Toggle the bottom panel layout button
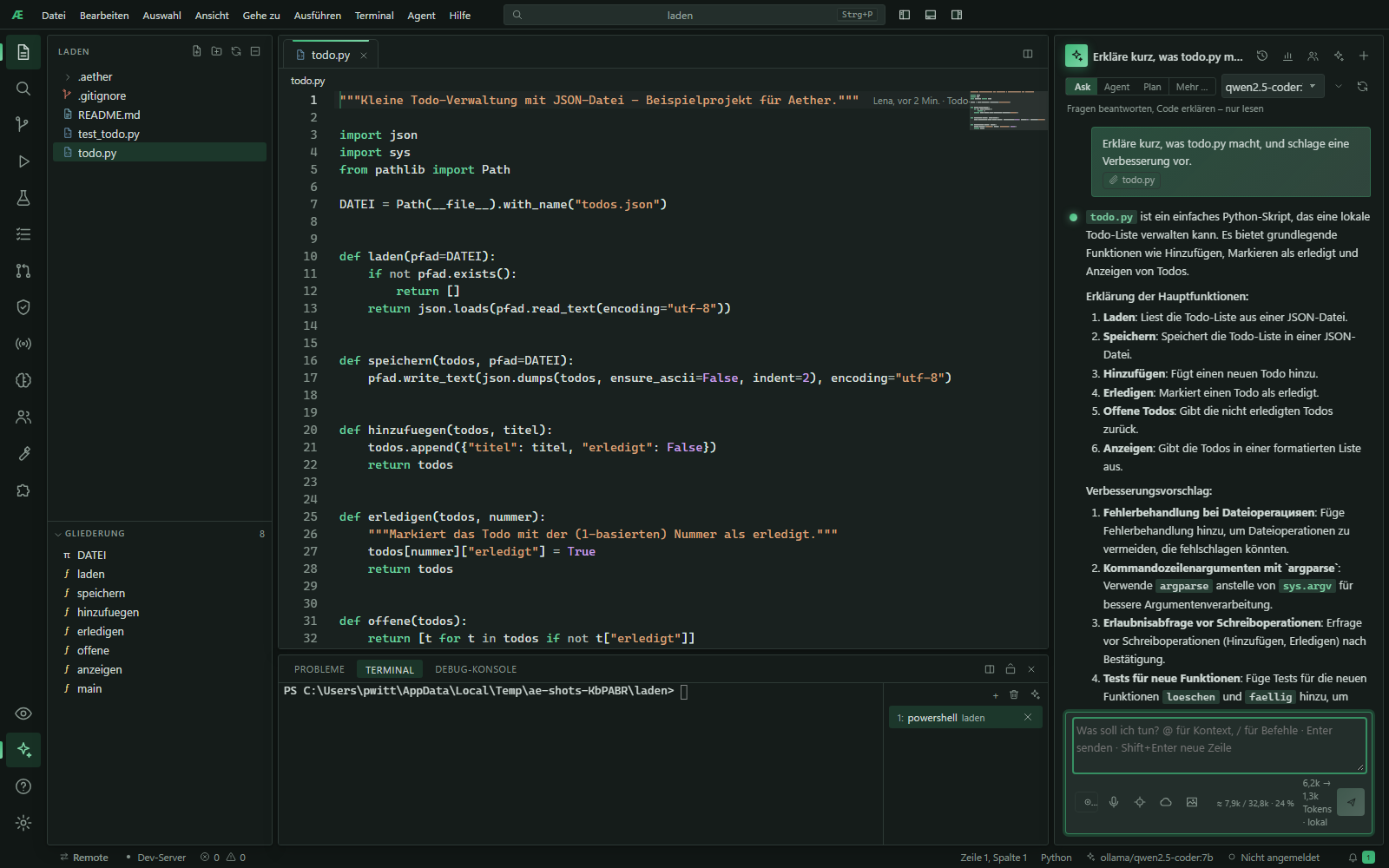The height and width of the screenshot is (868, 1389). 931,15
